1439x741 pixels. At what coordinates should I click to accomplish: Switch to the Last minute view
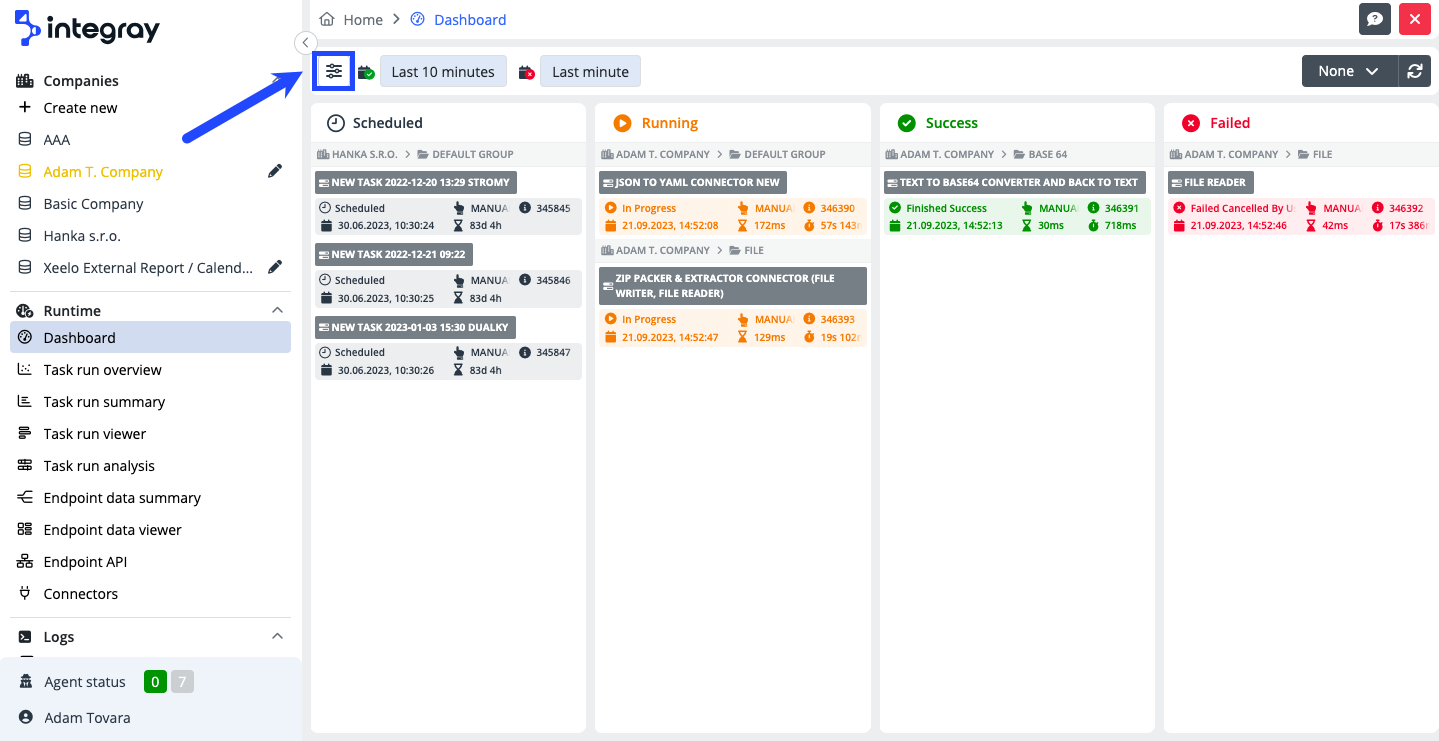click(589, 70)
